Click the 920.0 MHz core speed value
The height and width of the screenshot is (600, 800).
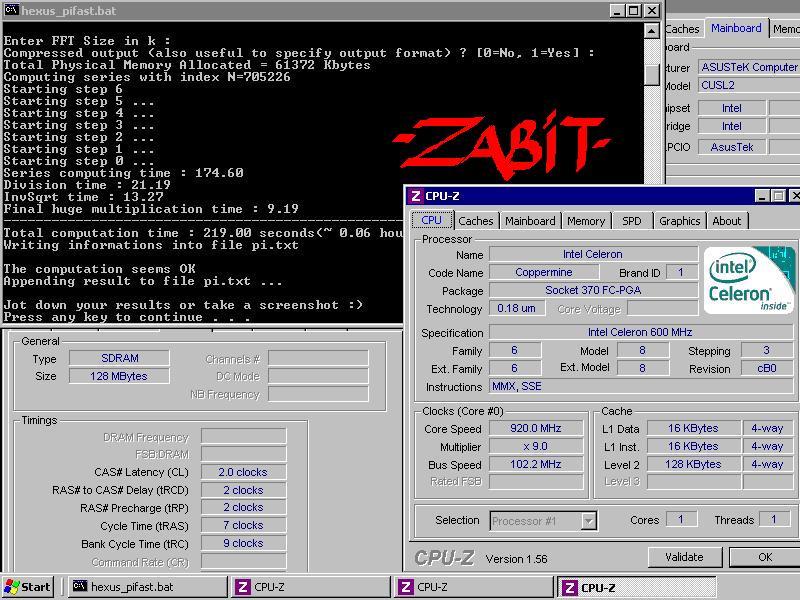536,429
